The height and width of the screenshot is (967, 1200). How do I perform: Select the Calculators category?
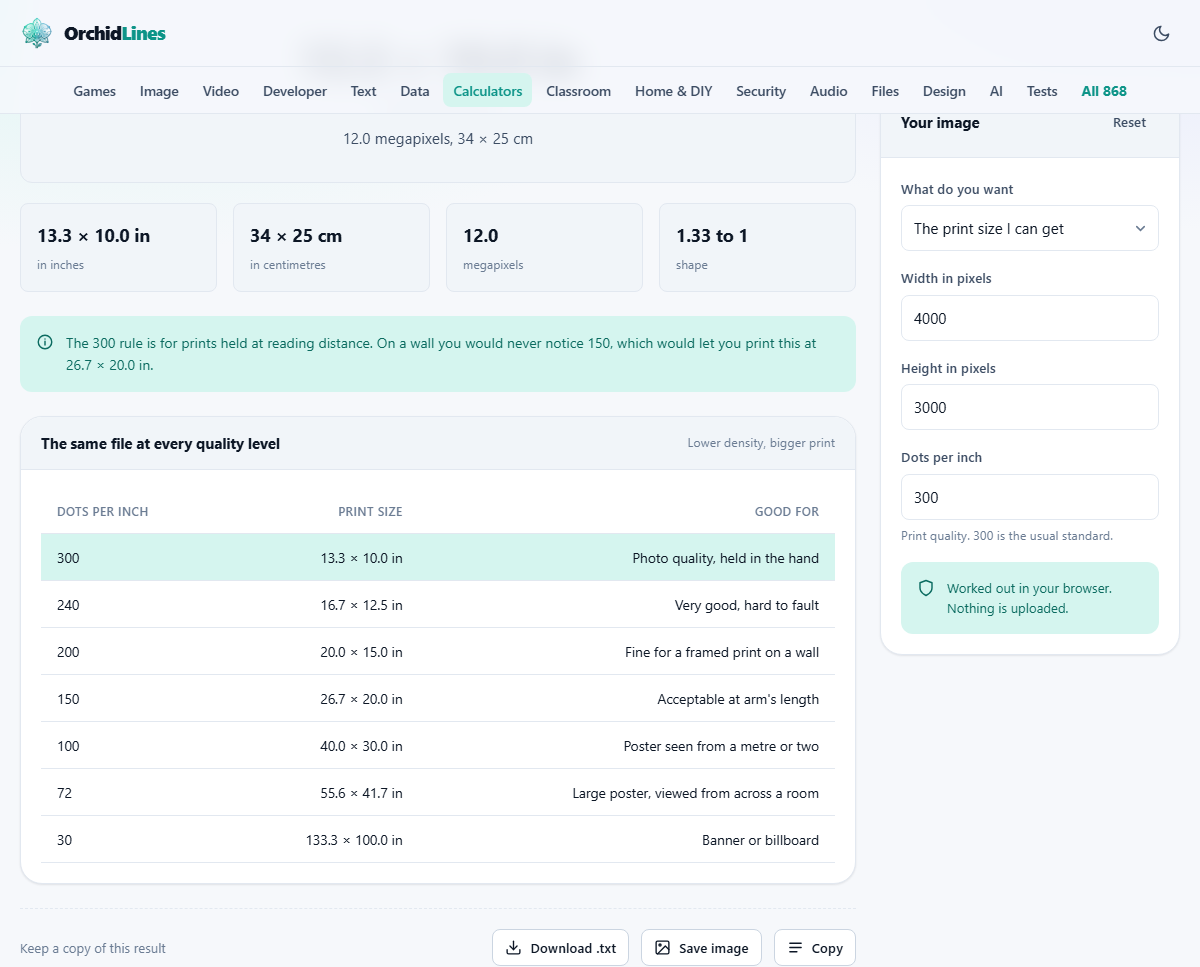pyautogui.click(x=488, y=91)
